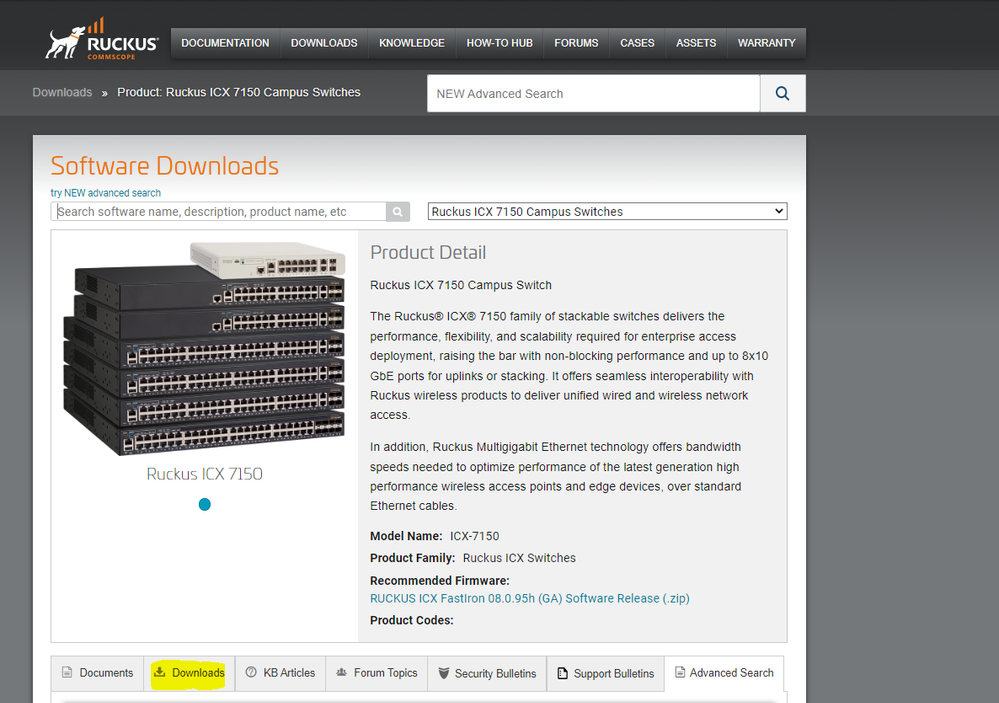Show the Forum Topics tab
The height and width of the screenshot is (703, 999).
[x=377, y=673]
